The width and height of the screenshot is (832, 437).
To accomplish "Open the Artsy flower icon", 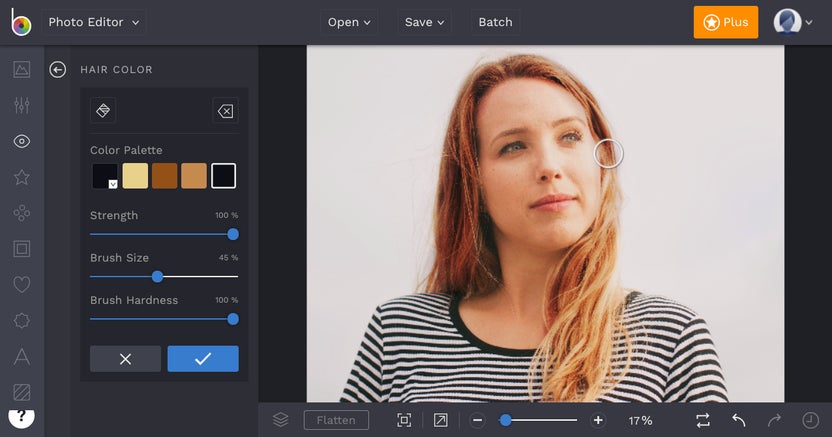I will [x=22, y=213].
